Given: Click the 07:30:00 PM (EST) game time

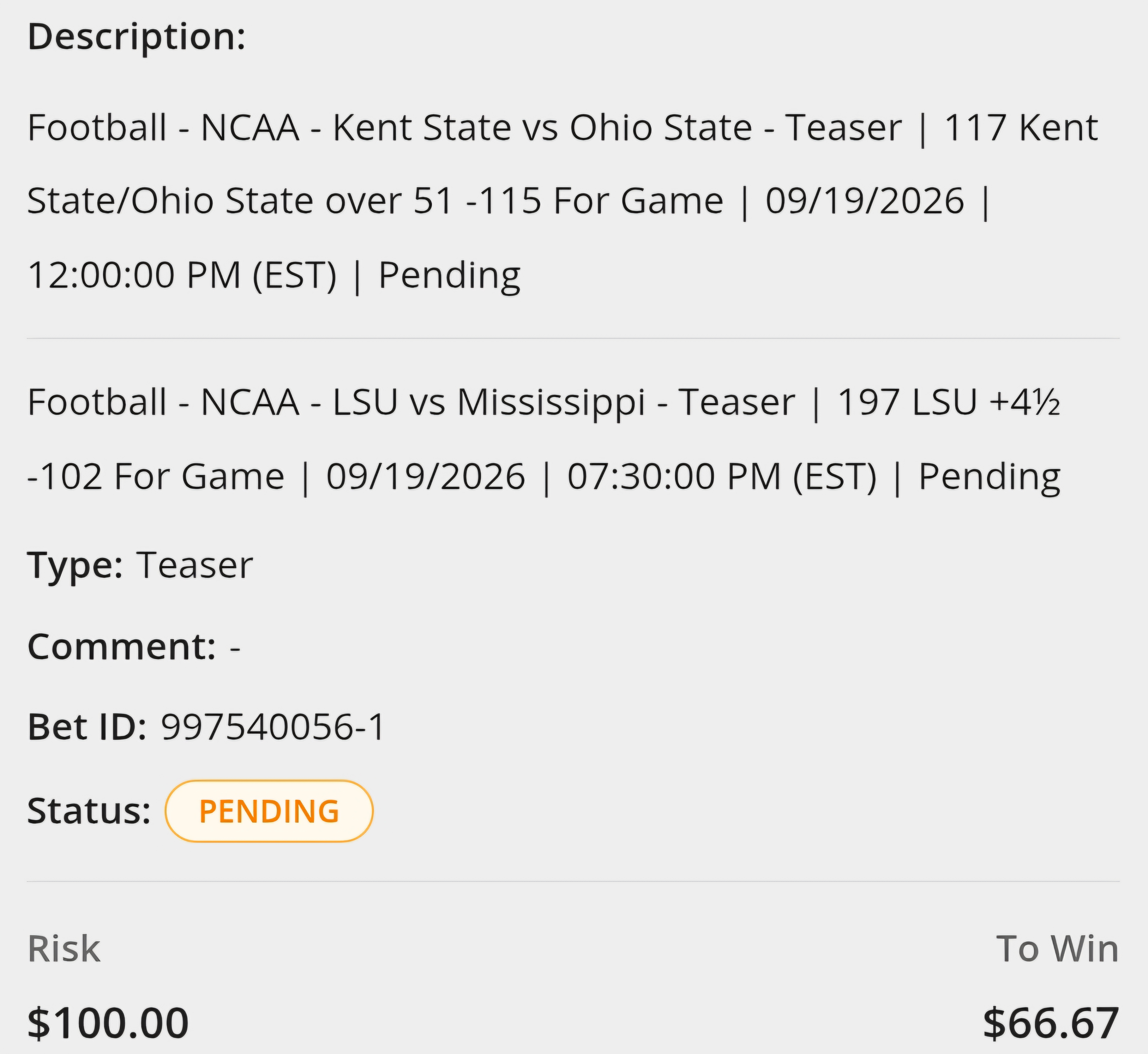Looking at the screenshot, I should (x=722, y=477).
